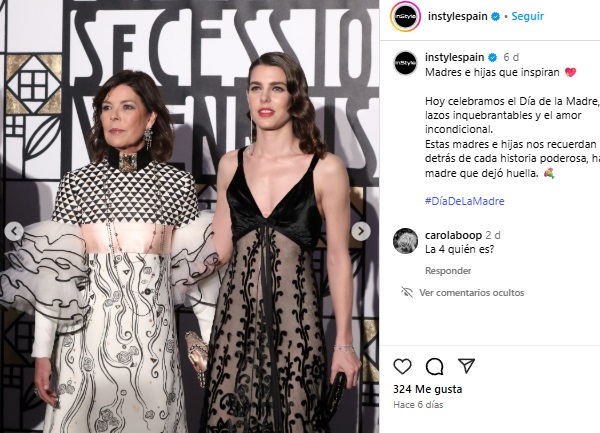This screenshot has width=600, height=433.
Task: Like the post with the heart icon
Action: 402,366
